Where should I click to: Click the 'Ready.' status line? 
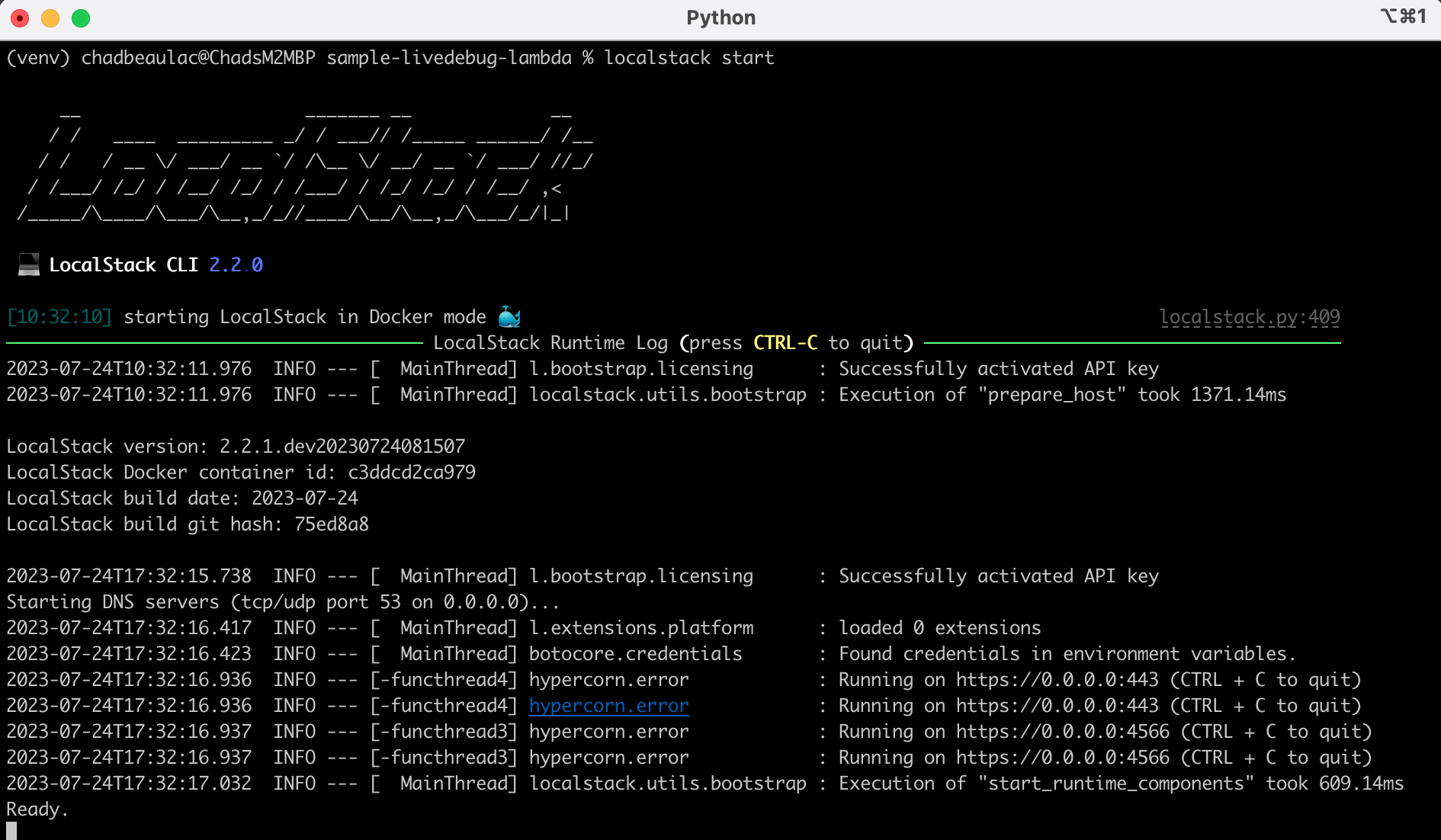coord(37,810)
